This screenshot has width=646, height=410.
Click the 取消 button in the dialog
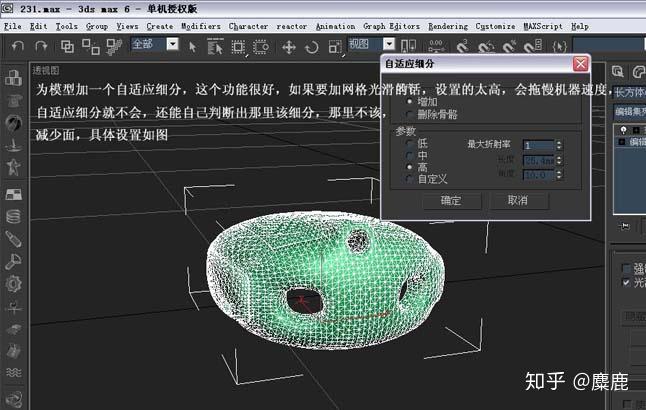[x=518, y=201]
